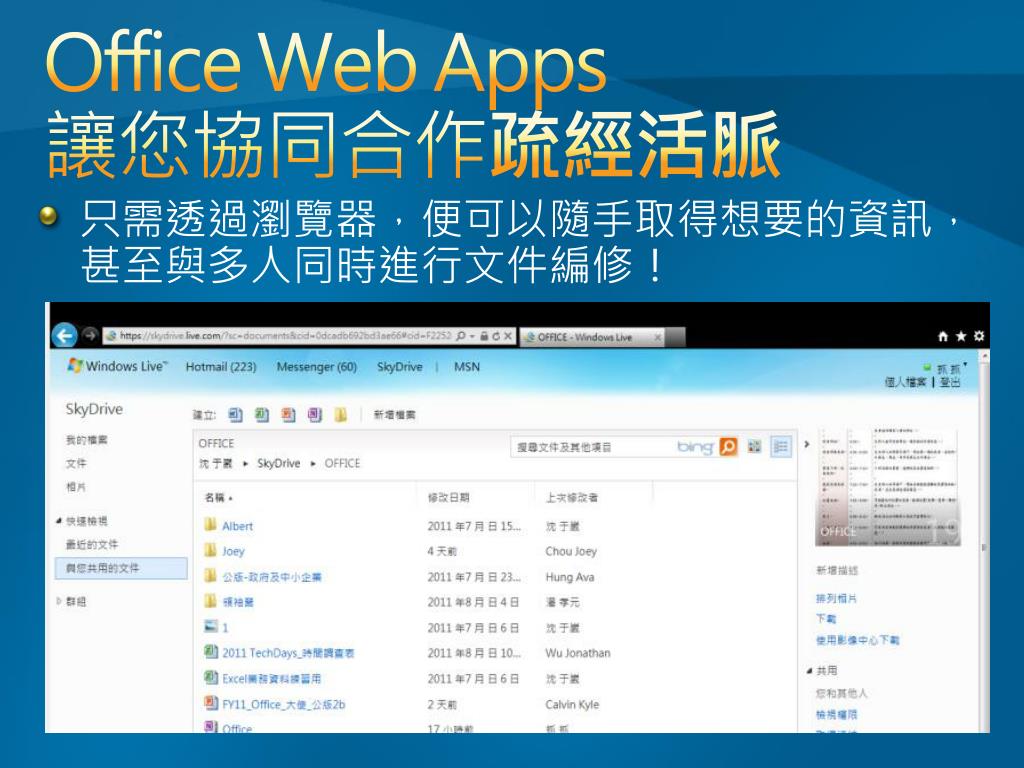Collapse the 快速檢視 section
This screenshot has height=768, width=1024.
point(59,521)
